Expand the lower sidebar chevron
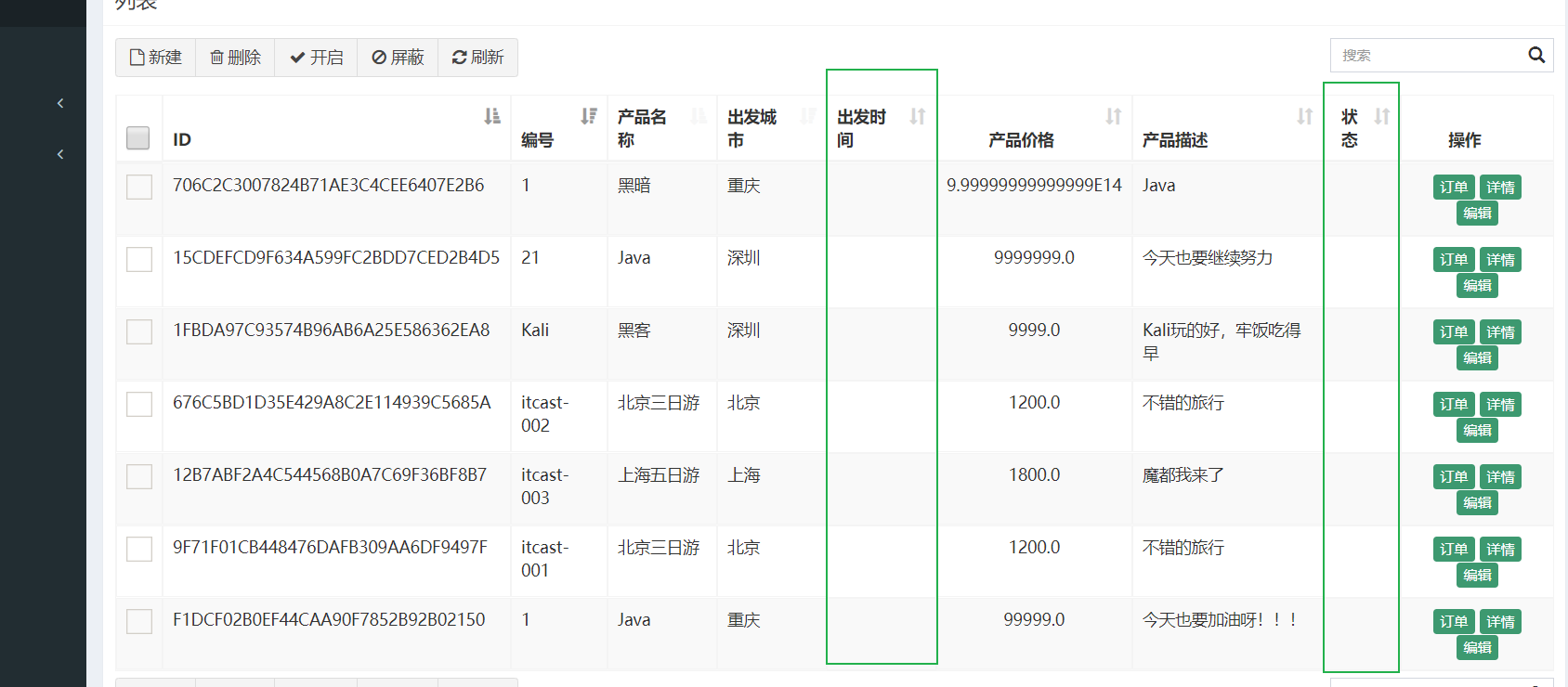1568x687 pixels. [x=60, y=154]
